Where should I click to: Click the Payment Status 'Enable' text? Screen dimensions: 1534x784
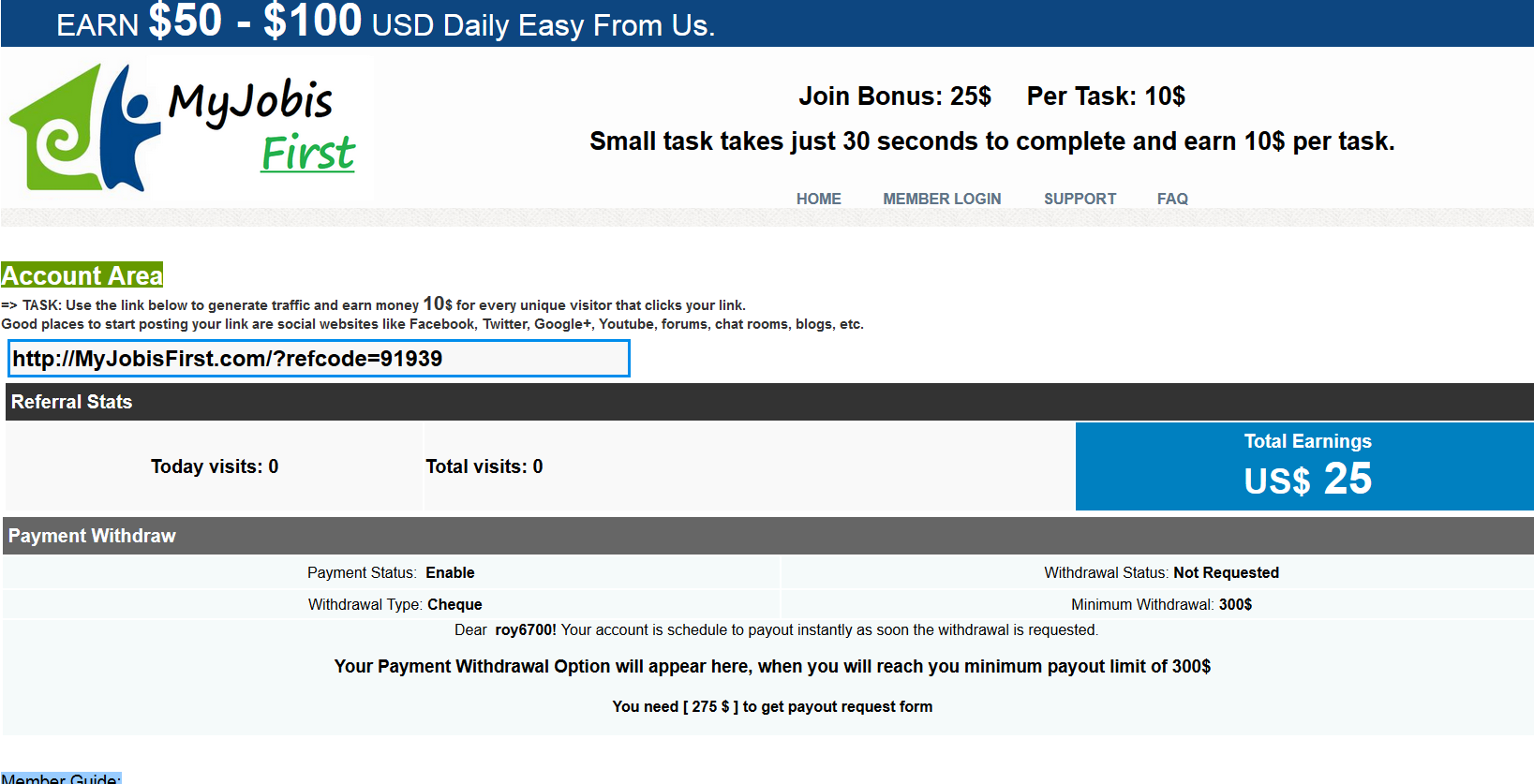click(x=450, y=572)
